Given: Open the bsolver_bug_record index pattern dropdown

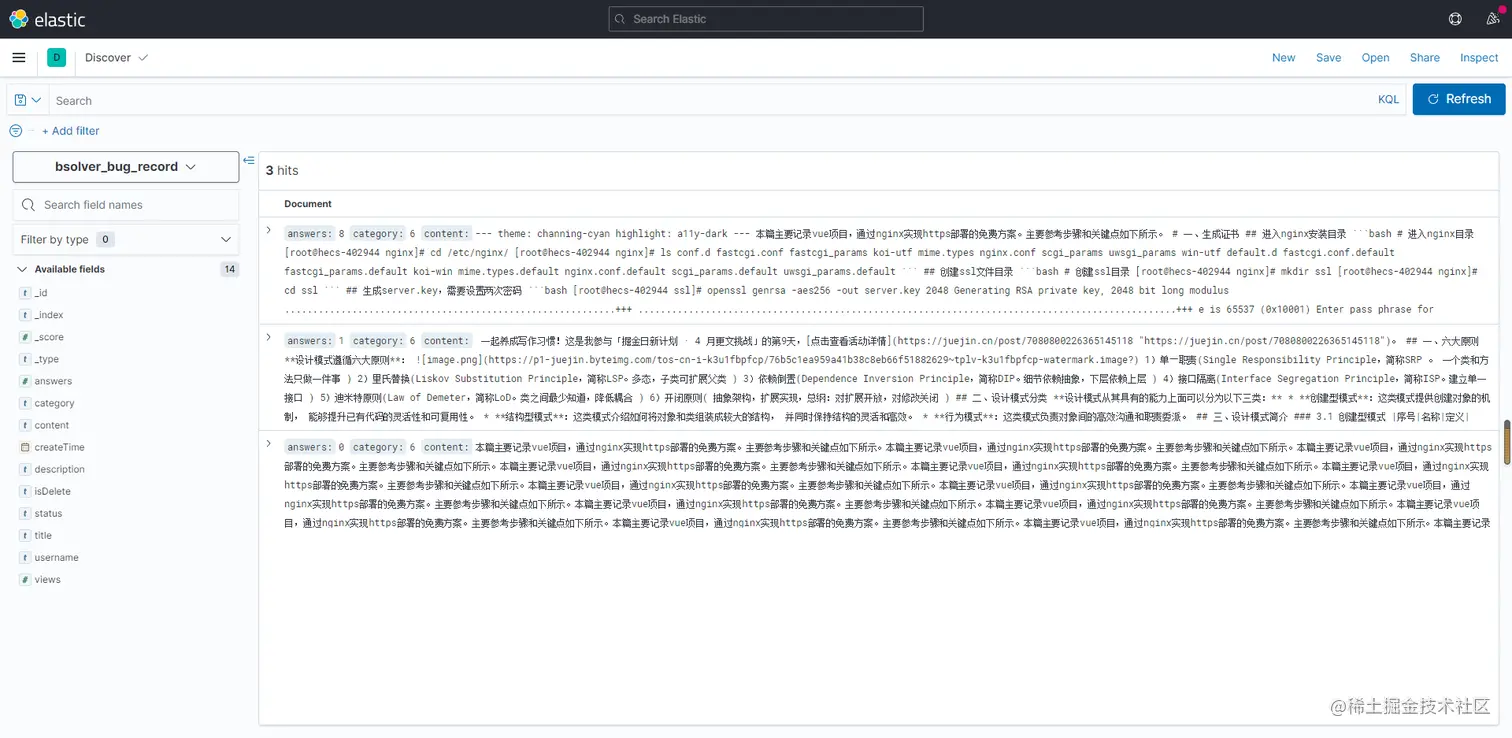Looking at the screenshot, I should pyautogui.click(x=126, y=167).
